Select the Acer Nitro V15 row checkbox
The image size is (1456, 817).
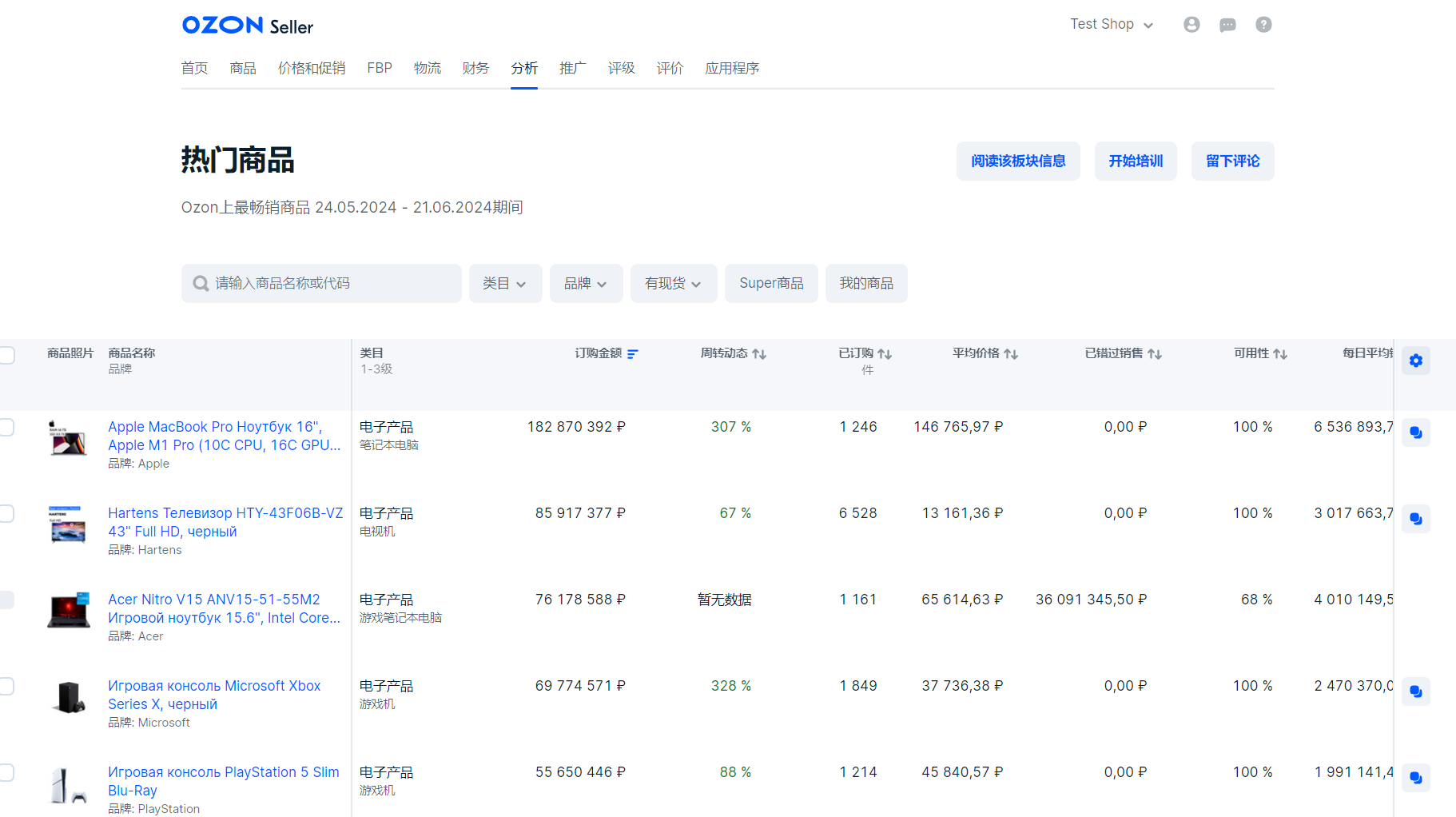(x=6, y=600)
